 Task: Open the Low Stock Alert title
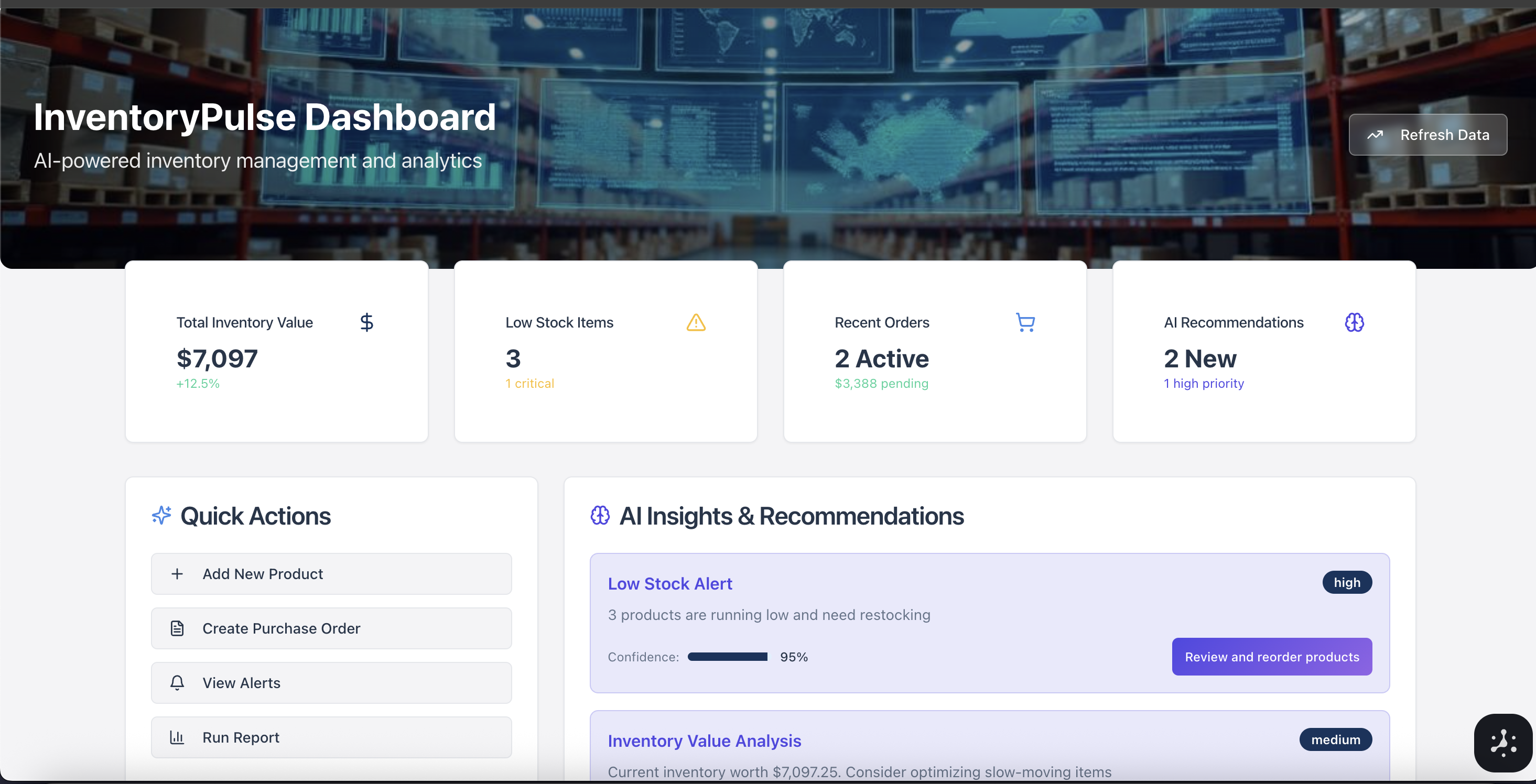669,584
